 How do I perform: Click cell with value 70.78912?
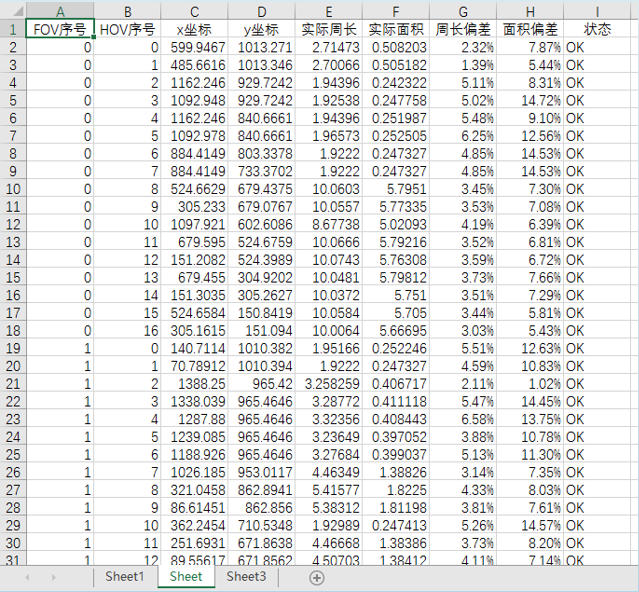194,366
